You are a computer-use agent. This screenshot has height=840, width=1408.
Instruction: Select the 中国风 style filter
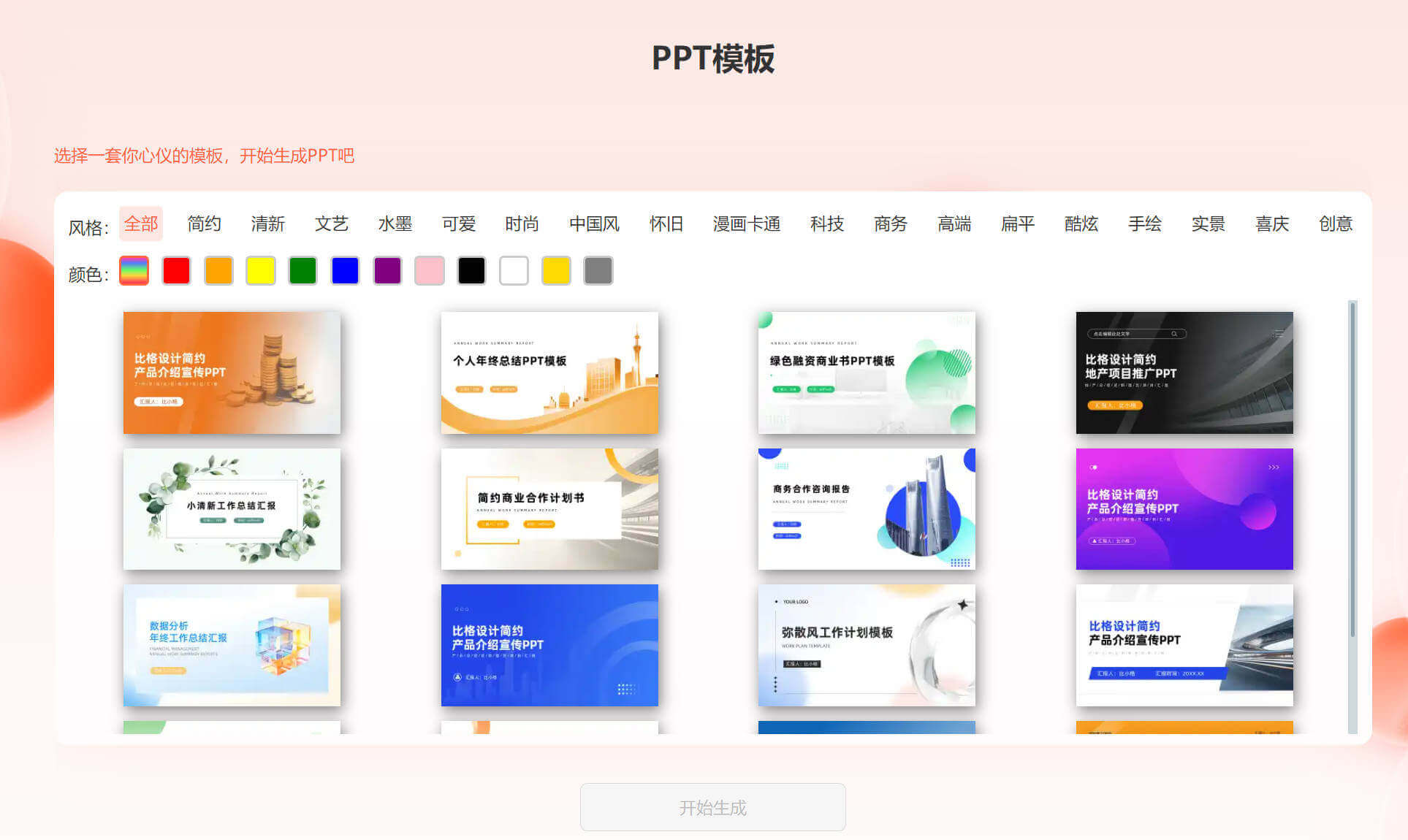coord(594,224)
